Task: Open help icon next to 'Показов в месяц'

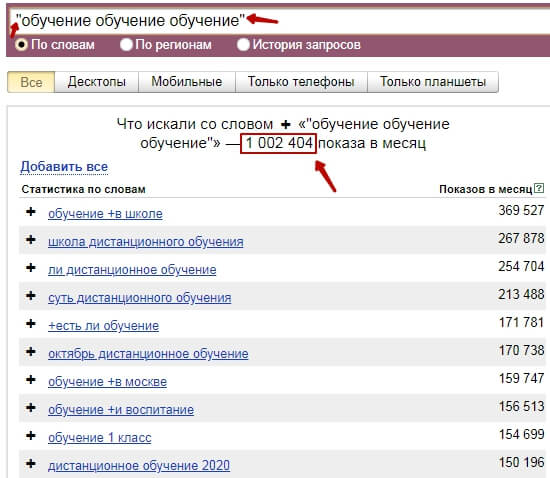Action: [539, 188]
